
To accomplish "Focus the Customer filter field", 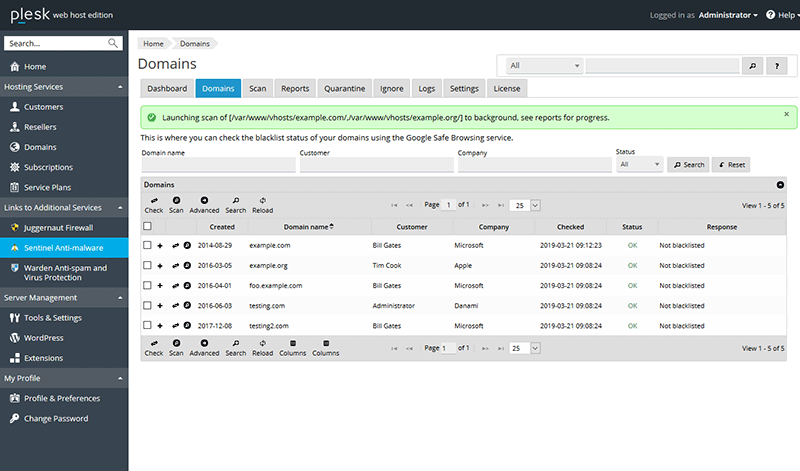I will pyautogui.click(x=377, y=165).
